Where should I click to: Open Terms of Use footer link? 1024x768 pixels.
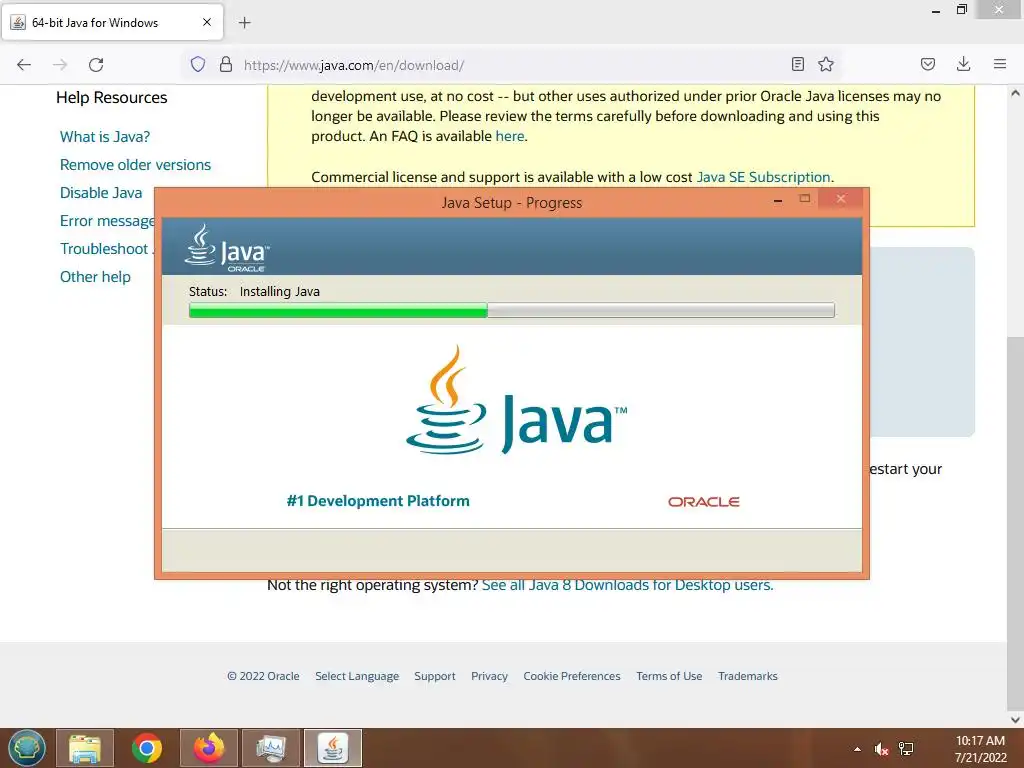point(669,676)
